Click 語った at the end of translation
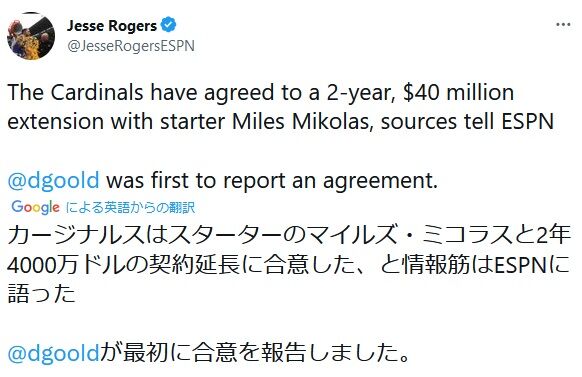This screenshot has height=377, width=582. (x=42, y=294)
